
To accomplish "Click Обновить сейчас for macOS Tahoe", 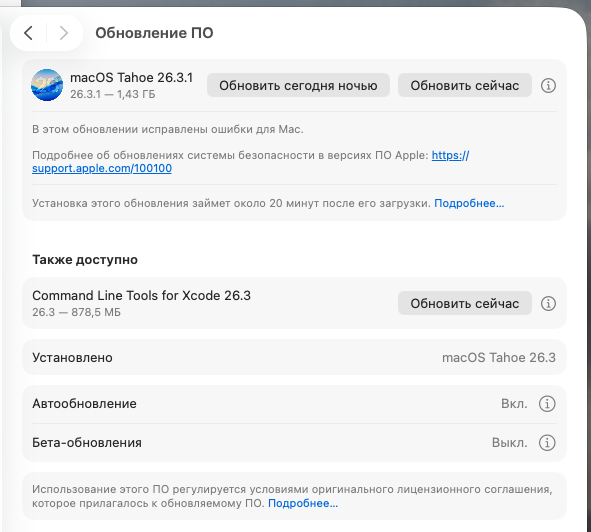I will point(465,86).
